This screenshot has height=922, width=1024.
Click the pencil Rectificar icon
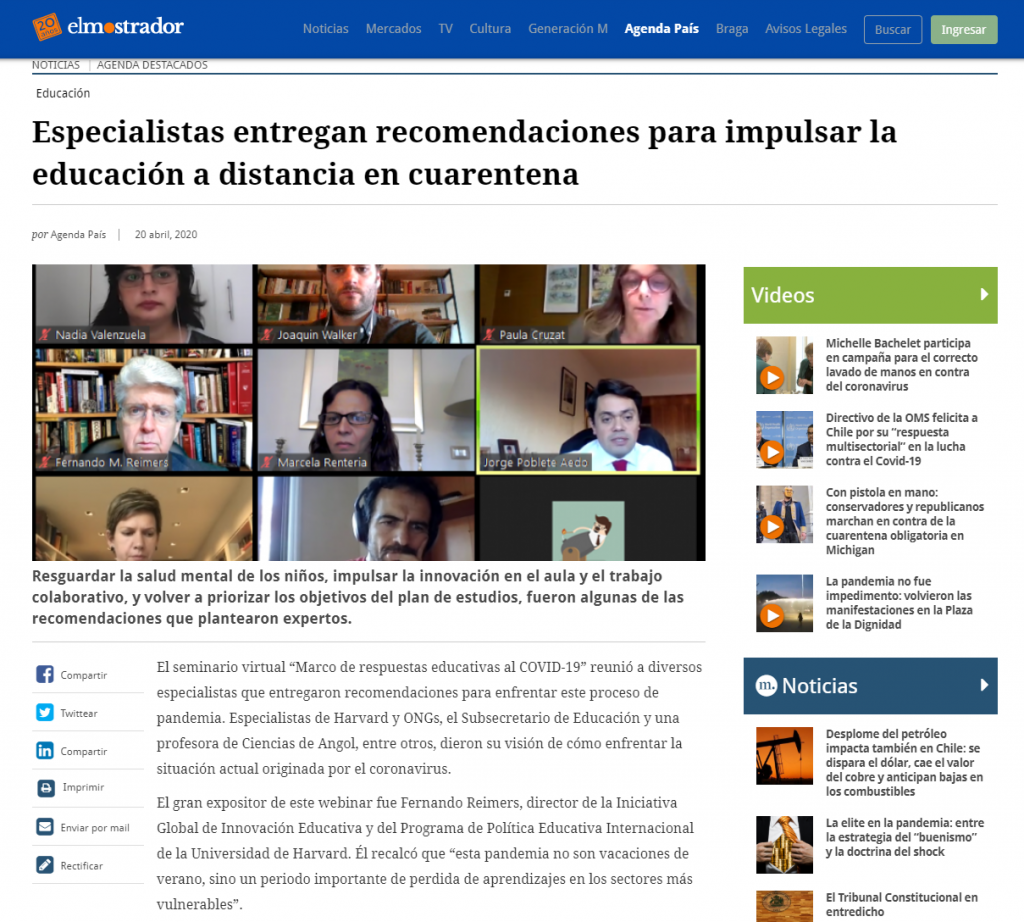pyautogui.click(x=44, y=865)
